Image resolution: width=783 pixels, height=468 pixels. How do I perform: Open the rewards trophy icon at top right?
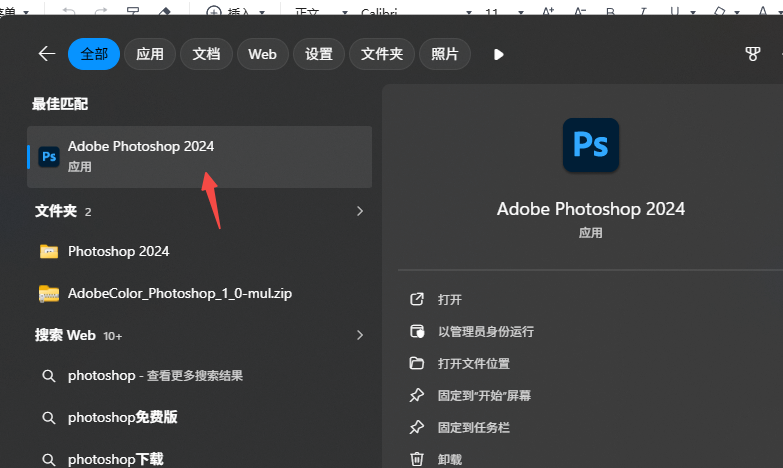753,54
